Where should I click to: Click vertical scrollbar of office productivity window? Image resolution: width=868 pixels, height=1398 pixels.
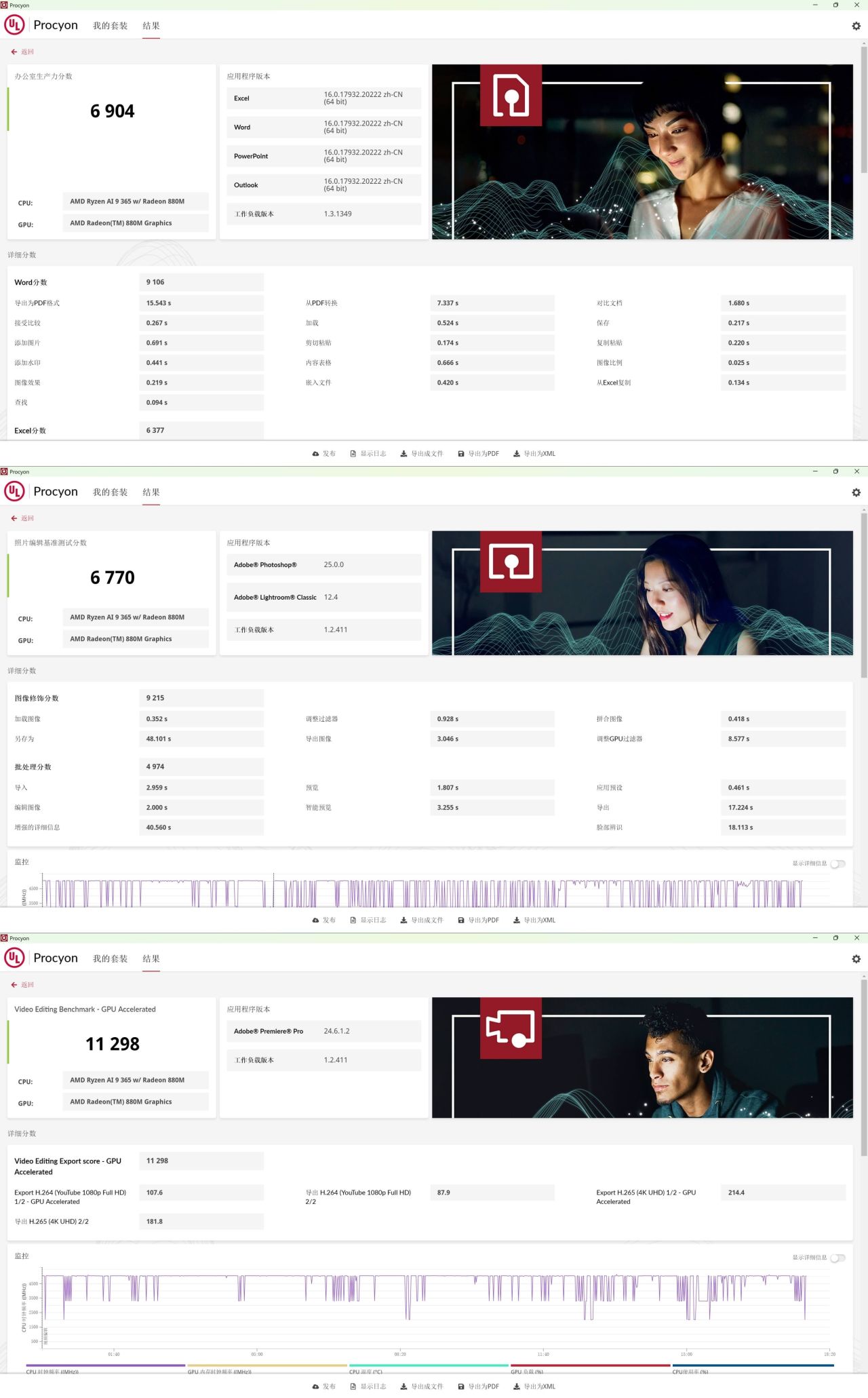click(864, 109)
